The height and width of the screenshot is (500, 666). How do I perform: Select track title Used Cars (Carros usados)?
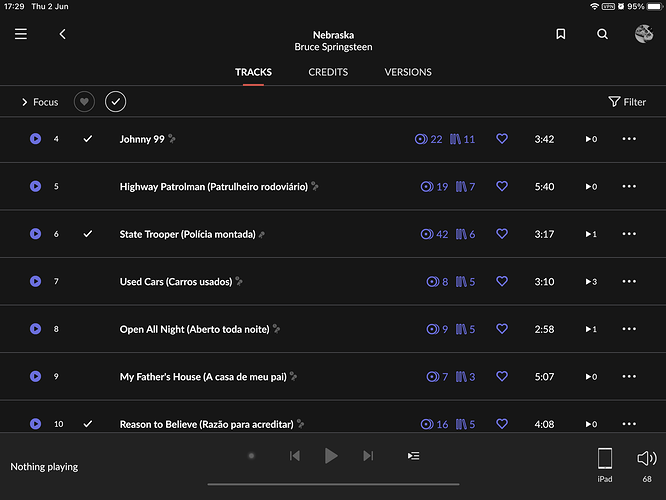(x=176, y=282)
